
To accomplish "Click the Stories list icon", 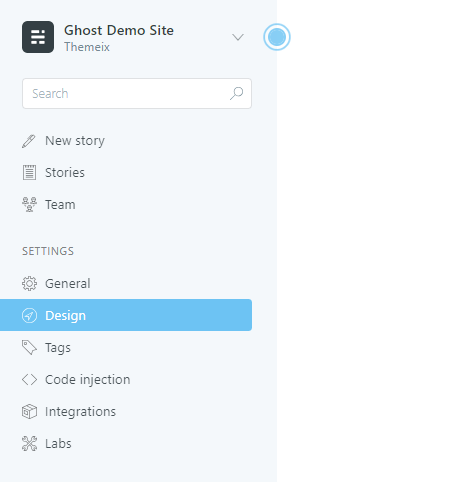I will coord(29,173).
